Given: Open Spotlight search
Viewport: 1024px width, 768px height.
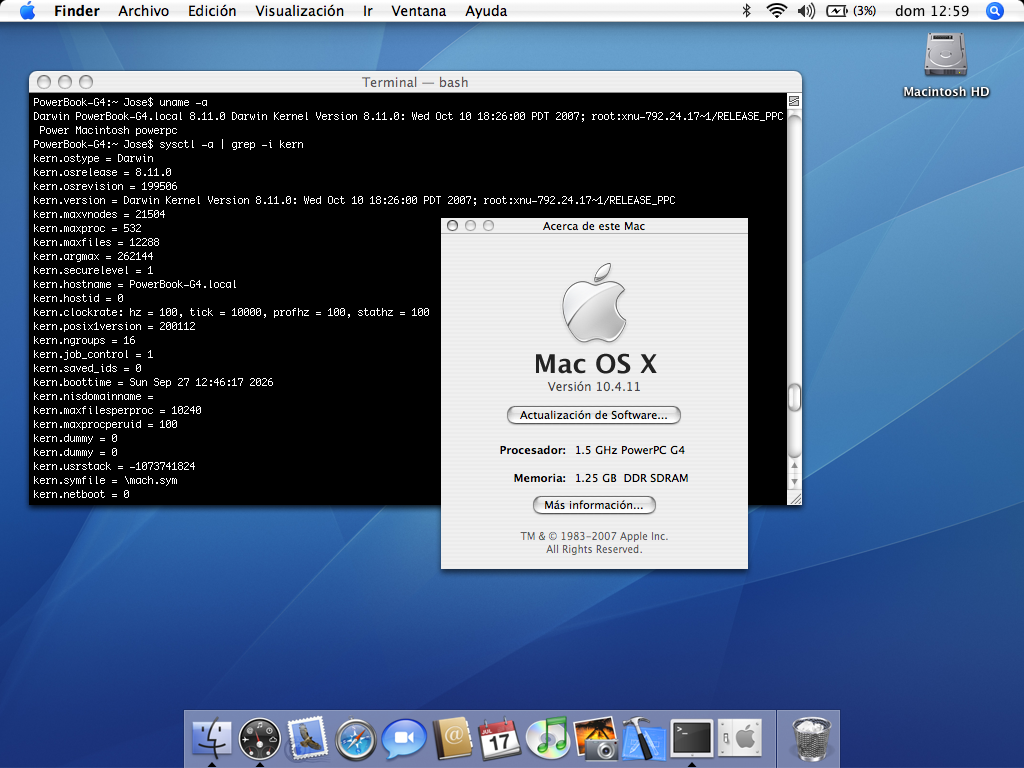Looking at the screenshot, I should pos(994,10).
